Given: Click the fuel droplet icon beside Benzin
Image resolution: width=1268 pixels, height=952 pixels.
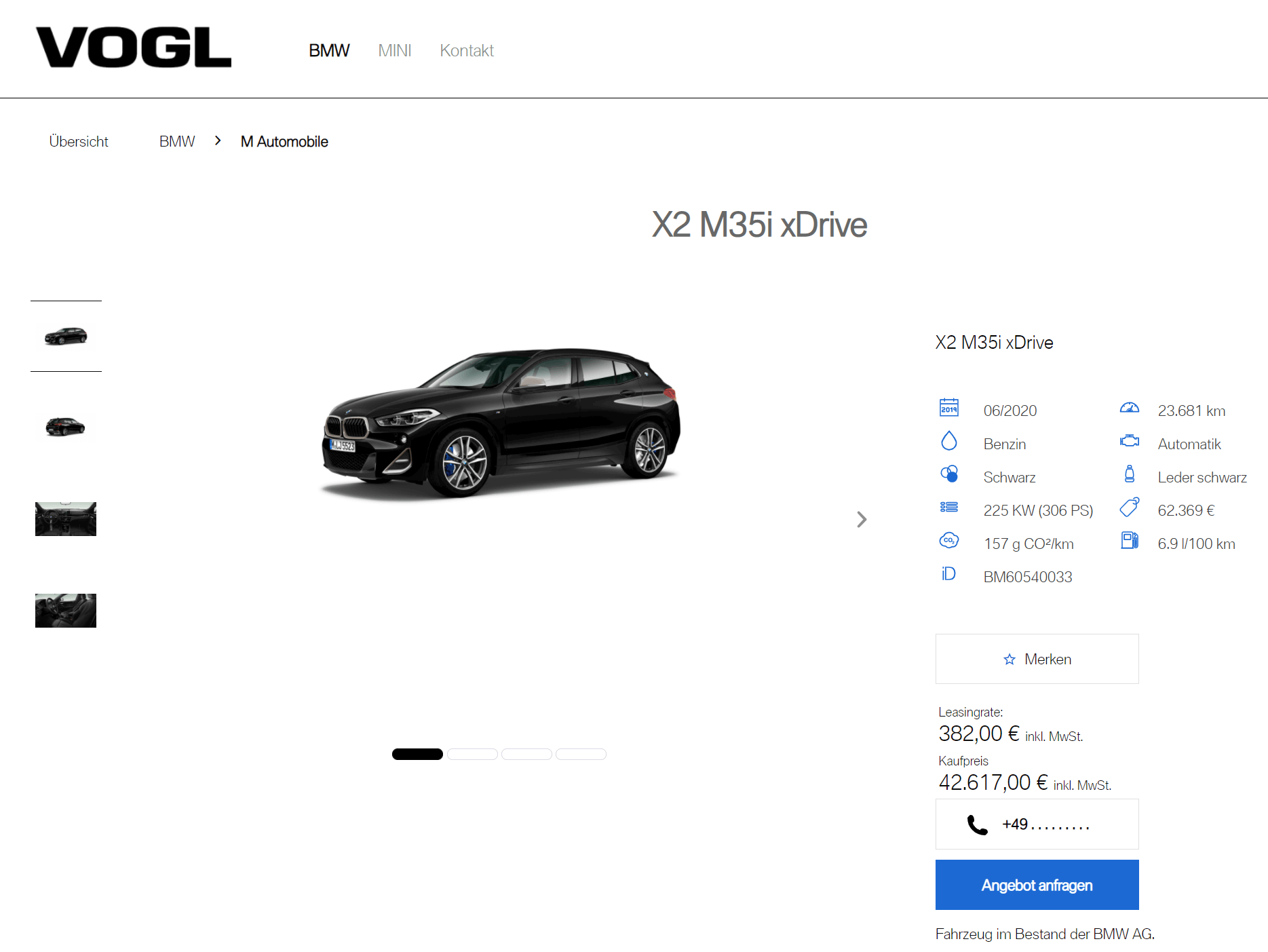Looking at the screenshot, I should point(948,441).
